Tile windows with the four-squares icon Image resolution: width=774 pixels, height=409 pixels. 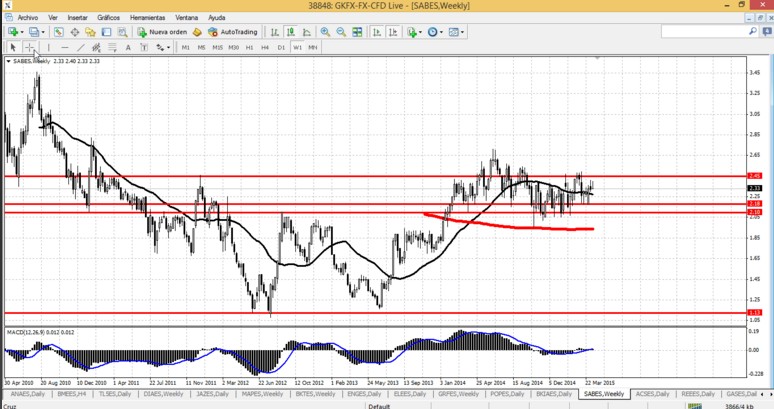[357, 32]
